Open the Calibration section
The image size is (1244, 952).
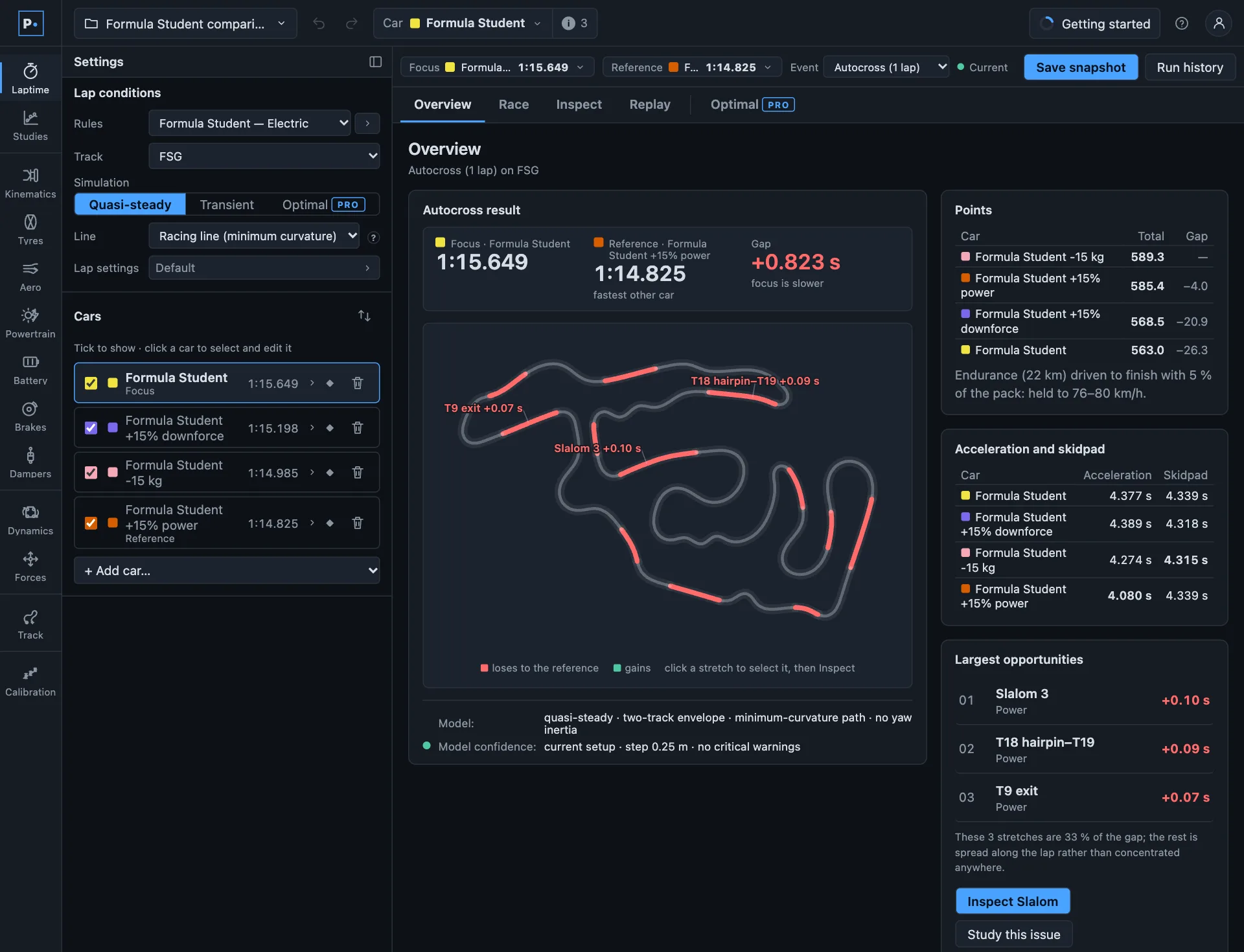(x=30, y=681)
